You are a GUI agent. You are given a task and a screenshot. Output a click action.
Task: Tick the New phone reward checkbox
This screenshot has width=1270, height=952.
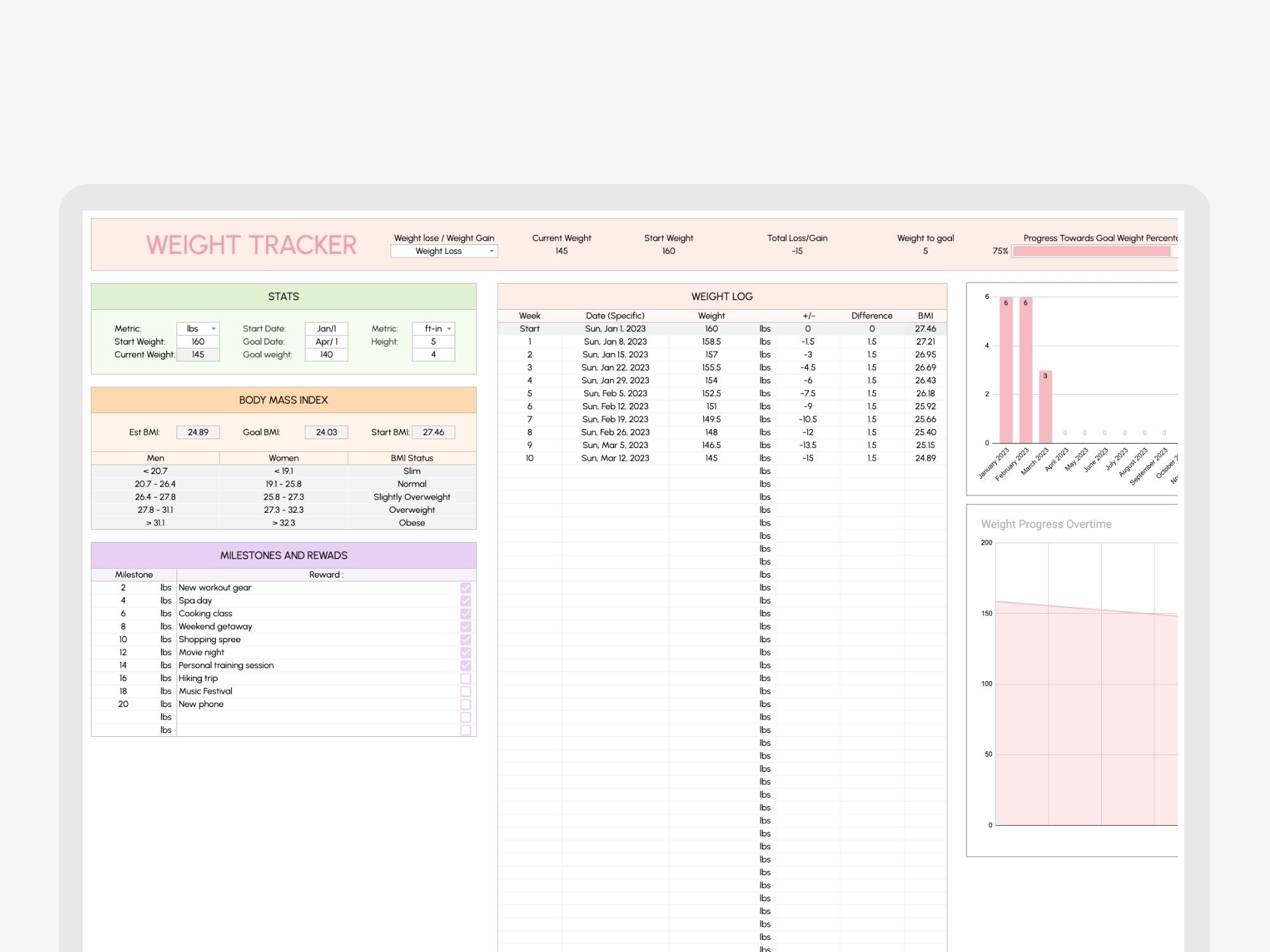click(x=465, y=704)
